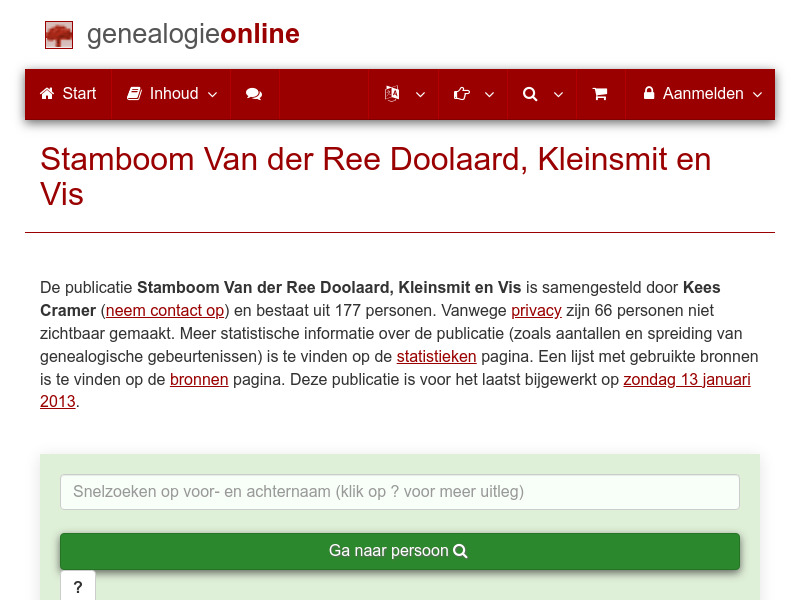Viewport: 800px width, 600px height.
Task: Open the dropdown next to the map icon
Action: (420, 95)
